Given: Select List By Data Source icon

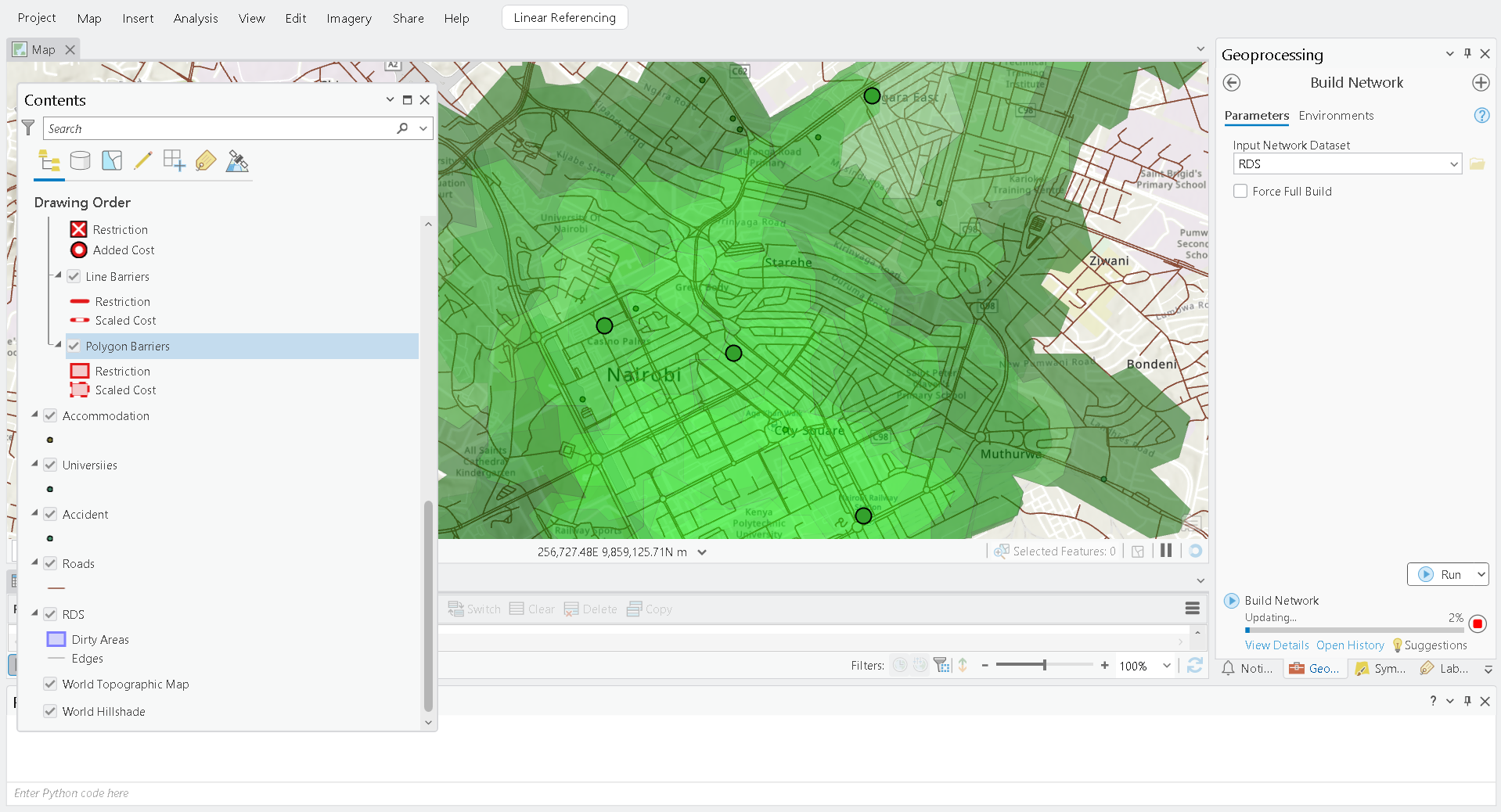Looking at the screenshot, I should (80, 161).
